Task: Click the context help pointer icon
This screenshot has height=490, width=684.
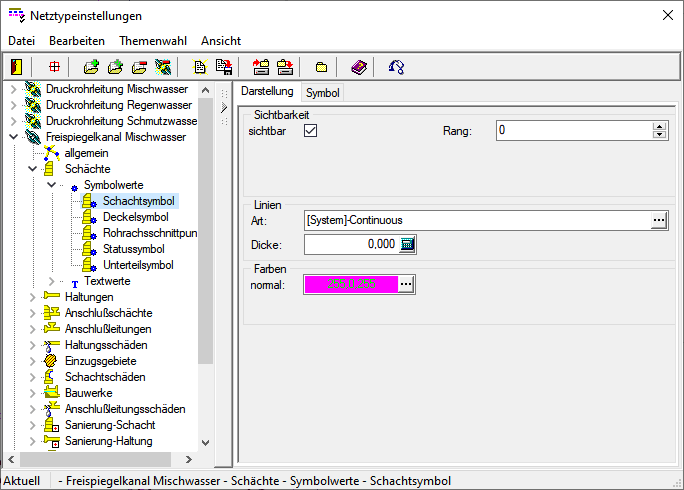Action: coord(396,67)
